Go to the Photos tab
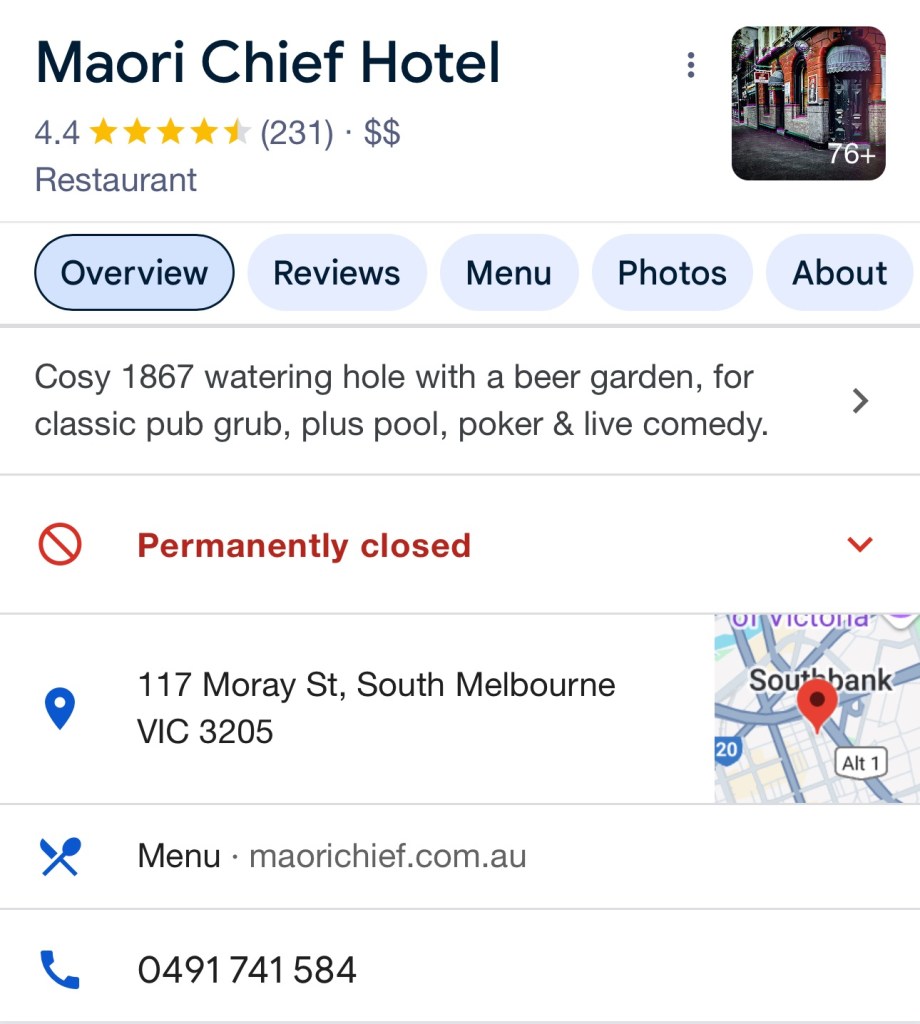The height and width of the screenshot is (1024, 920). pos(672,273)
